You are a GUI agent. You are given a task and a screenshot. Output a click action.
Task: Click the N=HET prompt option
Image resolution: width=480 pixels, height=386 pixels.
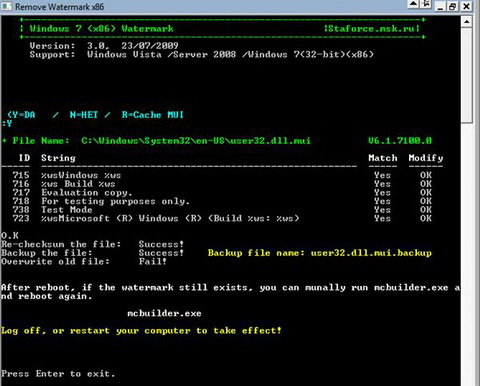point(84,115)
